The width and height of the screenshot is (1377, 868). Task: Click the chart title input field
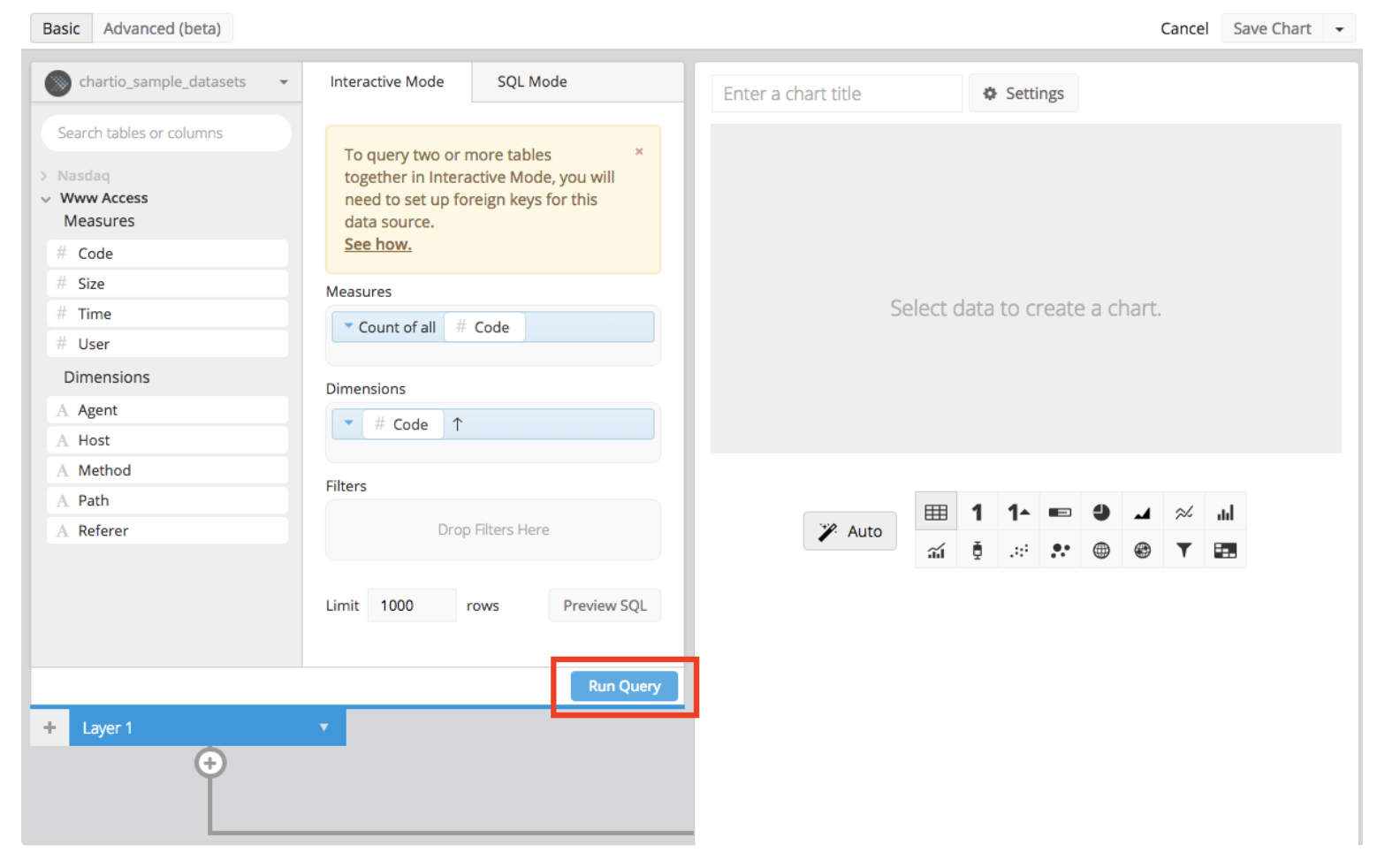tap(835, 94)
